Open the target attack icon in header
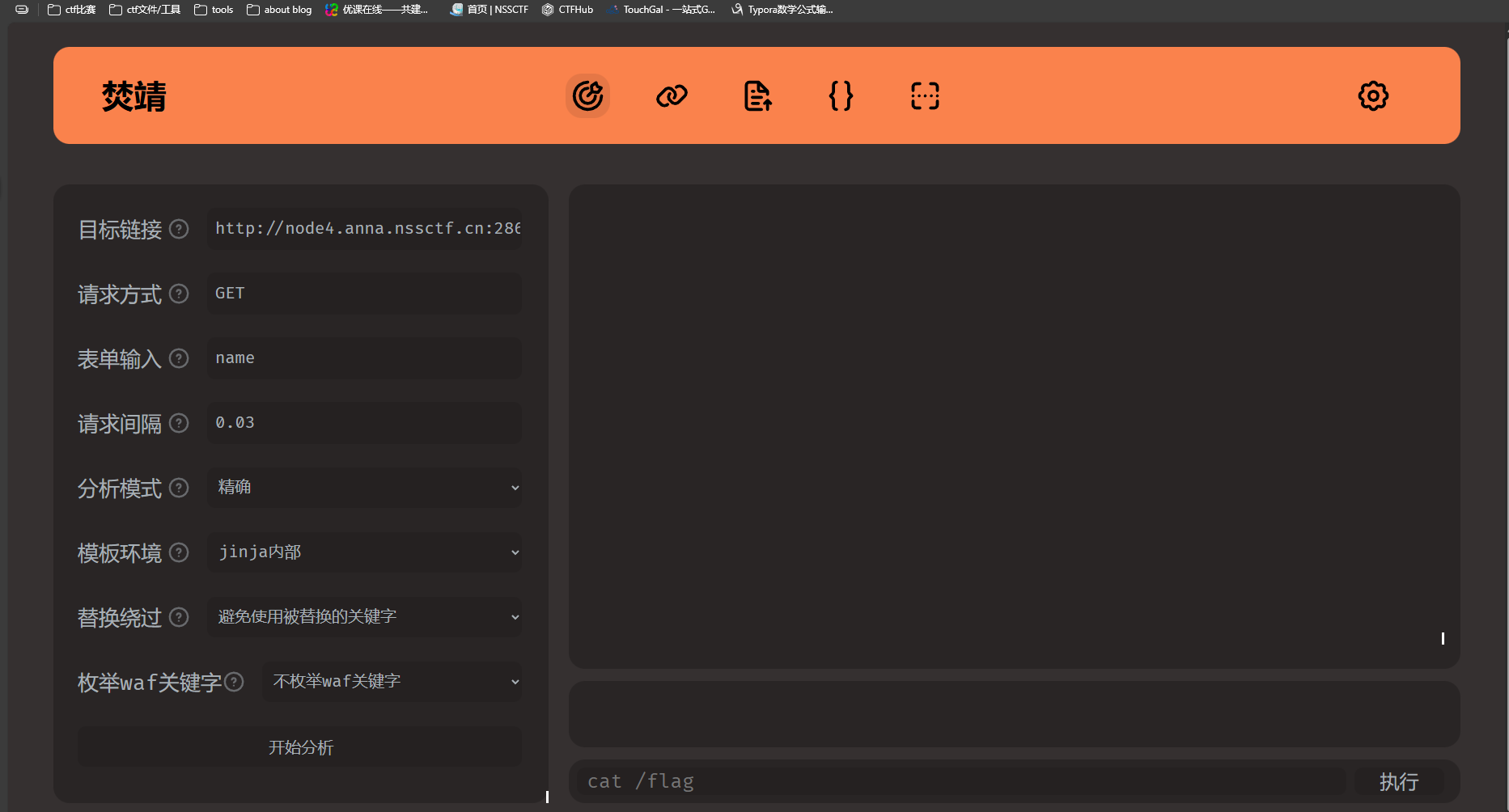 (x=587, y=95)
